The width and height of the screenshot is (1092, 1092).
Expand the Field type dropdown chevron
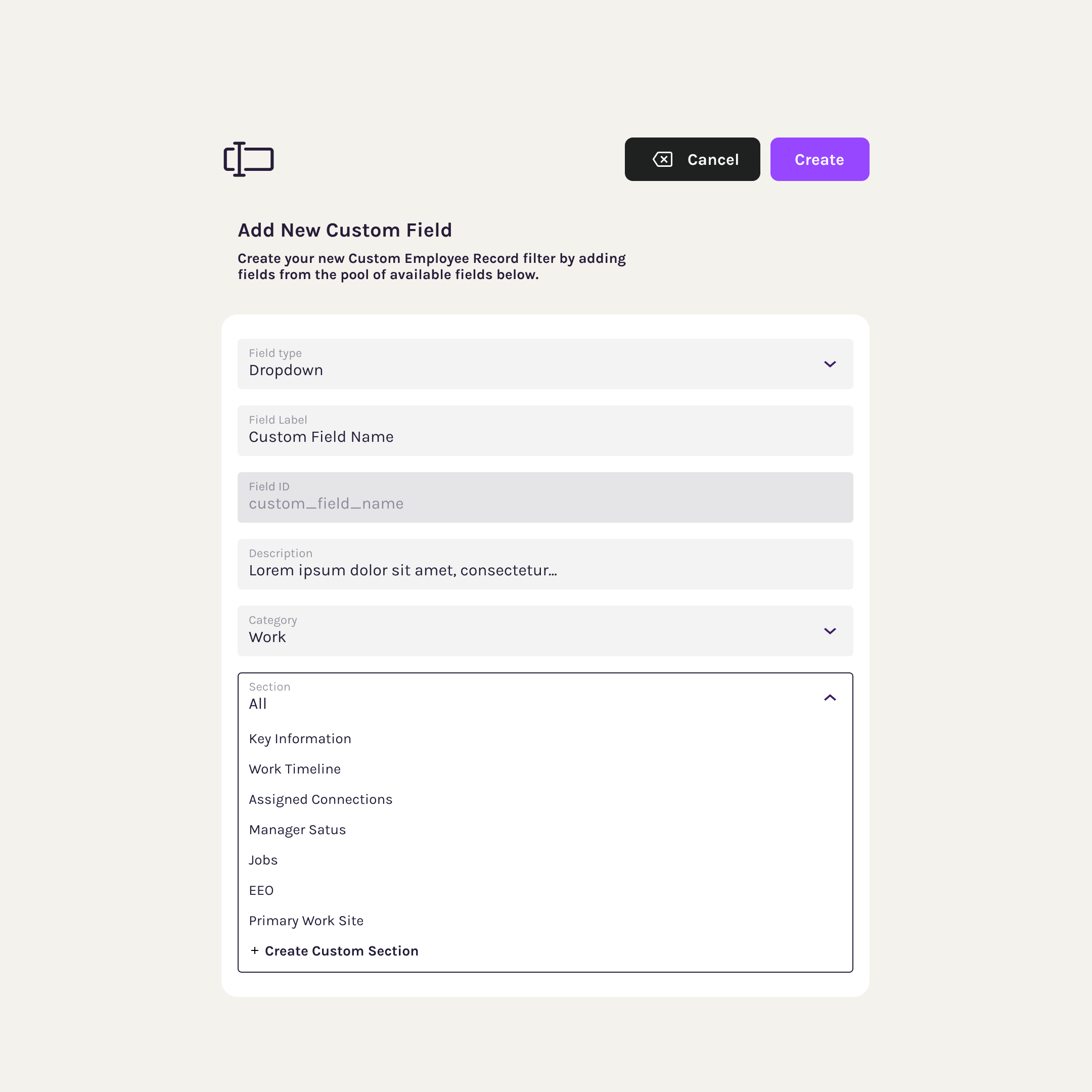pyautogui.click(x=830, y=364)
